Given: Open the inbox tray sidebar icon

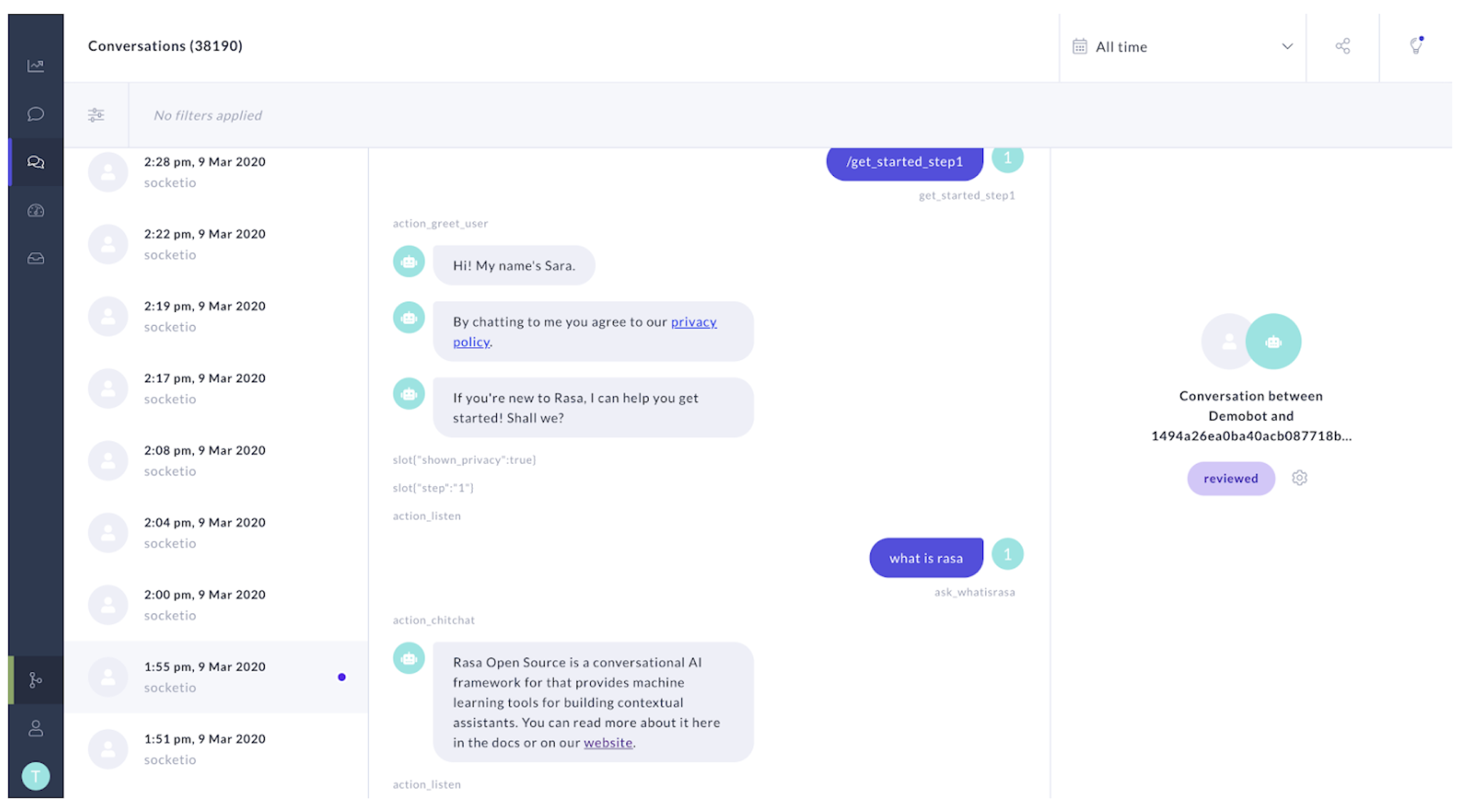Looking at the screenshot, I should (x=36, y=258).
